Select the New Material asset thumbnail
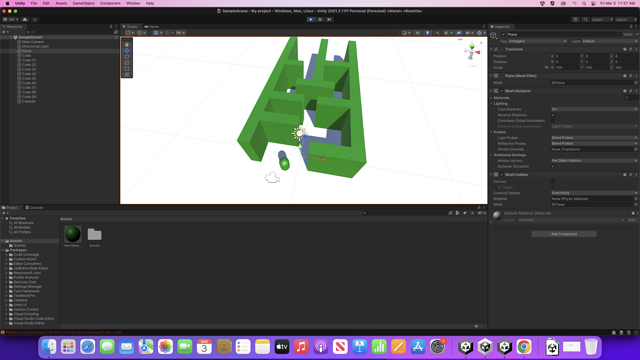The height and width of the screenshot is (360, 640). tap(73, 234)
